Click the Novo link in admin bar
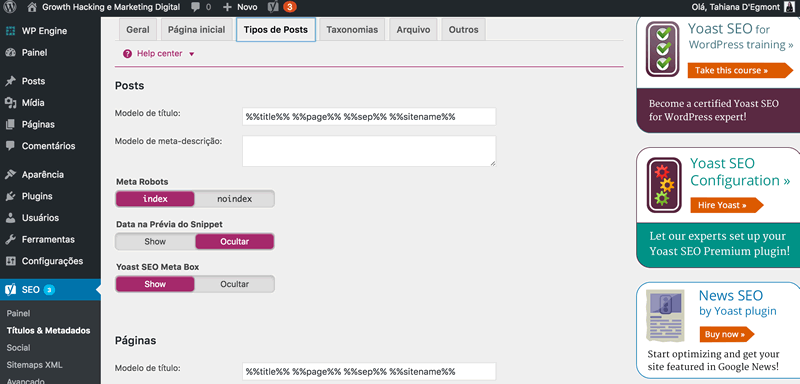Screen dimensions: 800x384 coord(247,7)
